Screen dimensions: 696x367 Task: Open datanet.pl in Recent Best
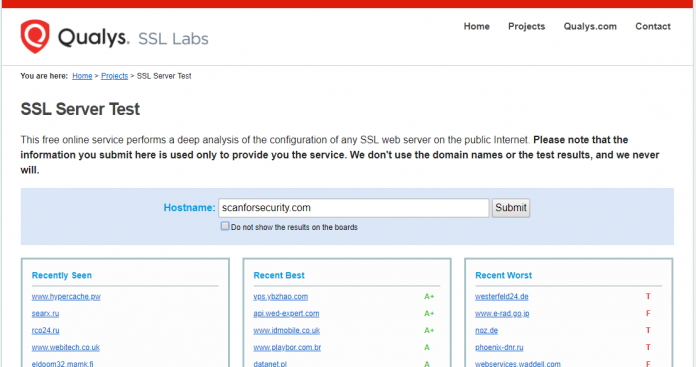(270, 363)
